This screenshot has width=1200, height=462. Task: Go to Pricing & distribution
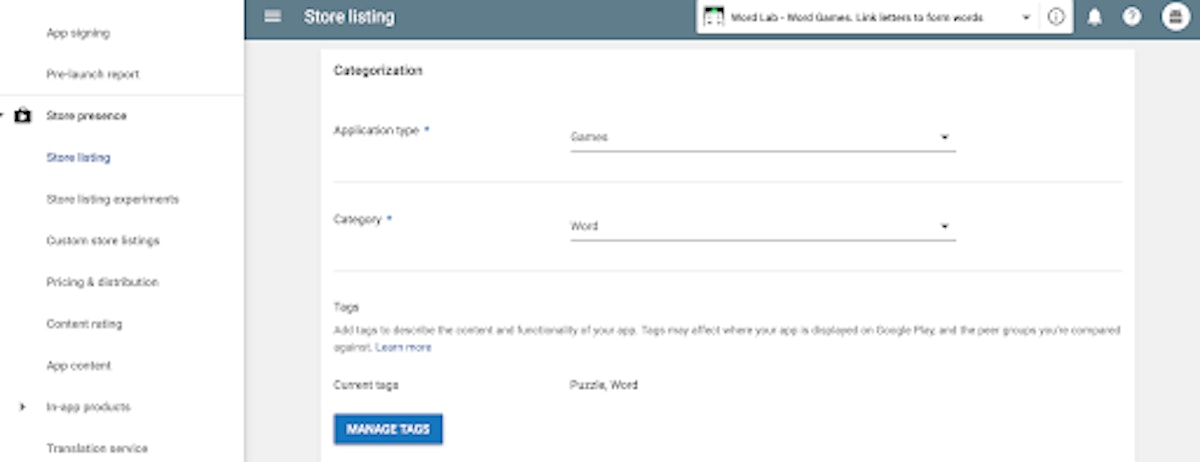(102, 282)
